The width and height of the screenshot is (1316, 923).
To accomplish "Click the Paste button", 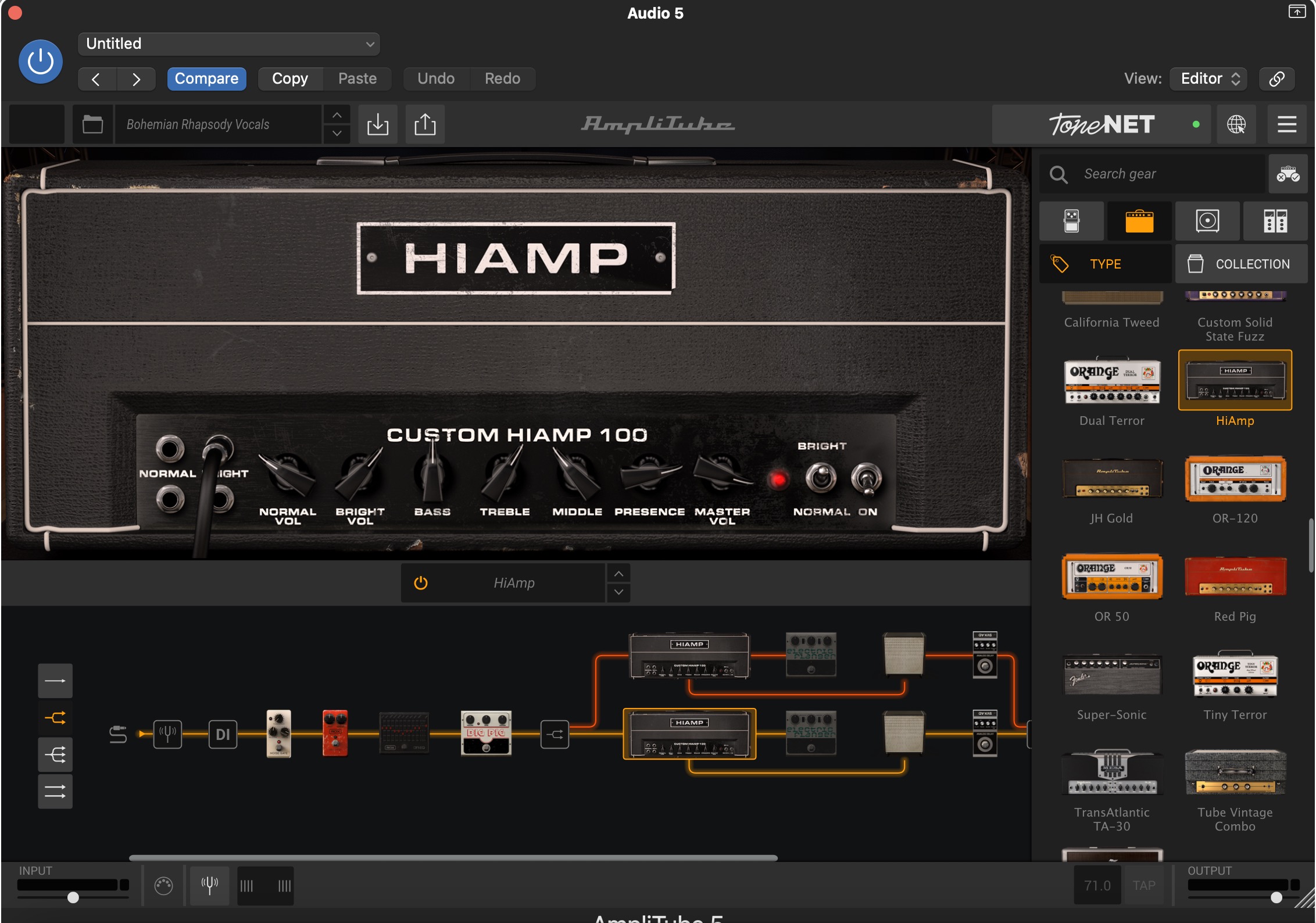I will (x=357, y=79).
